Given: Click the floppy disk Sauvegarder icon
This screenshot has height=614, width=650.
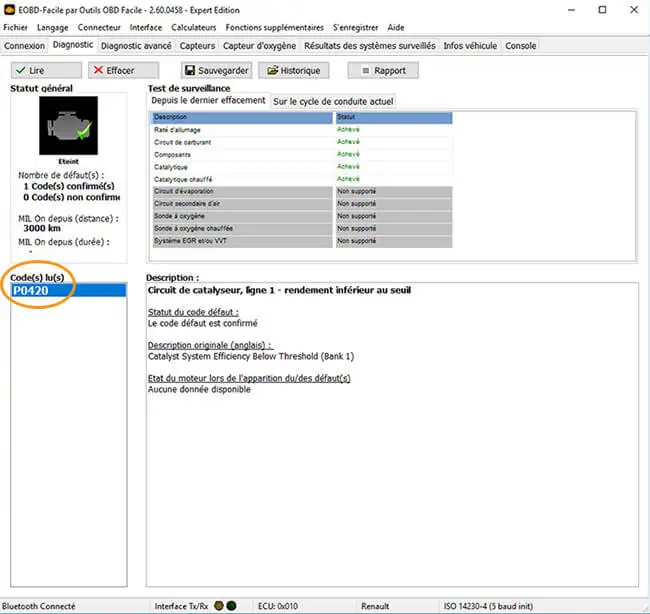Looking at the screenshot, I should (190, 71).
